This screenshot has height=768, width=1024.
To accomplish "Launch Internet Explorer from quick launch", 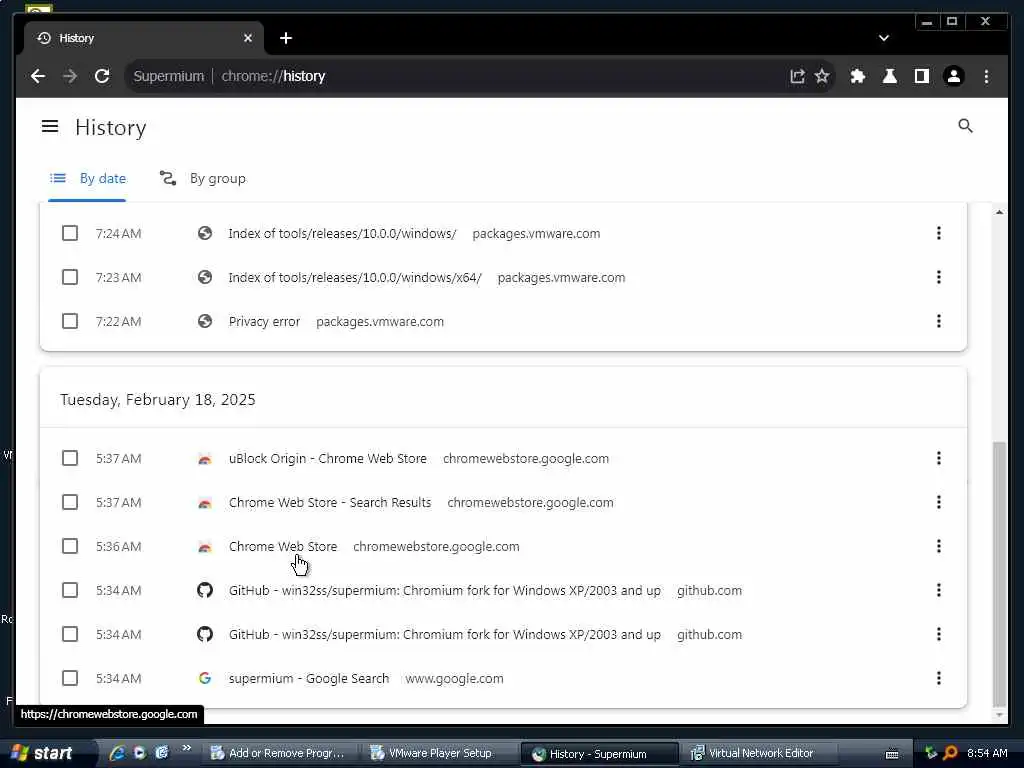I will [x=118, y=753].
